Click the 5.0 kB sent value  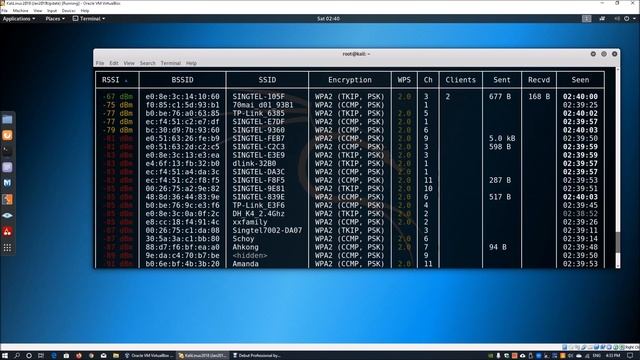[x=502, y=138]
